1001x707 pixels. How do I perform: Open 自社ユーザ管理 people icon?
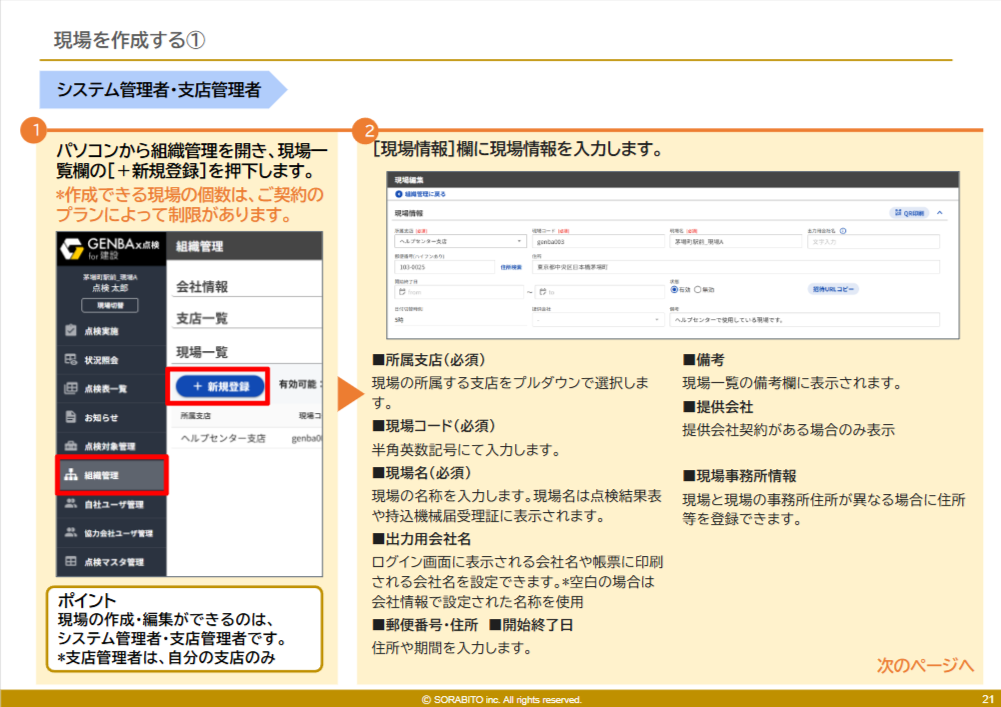click(71, 504)
